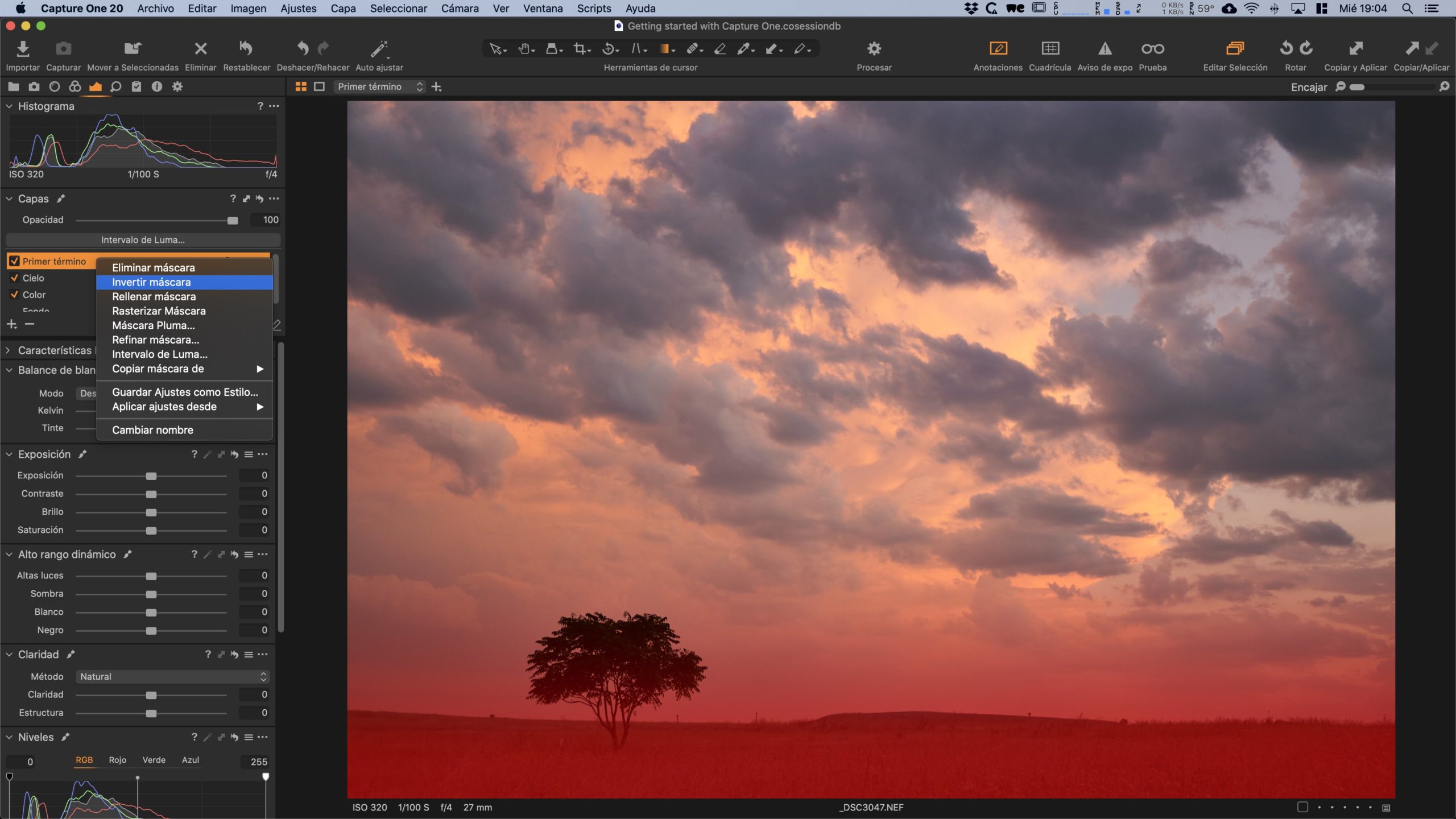This screenshot has width=1456, height=819.
Task: Click the undo Deshacer arrow
Action: 303,49
